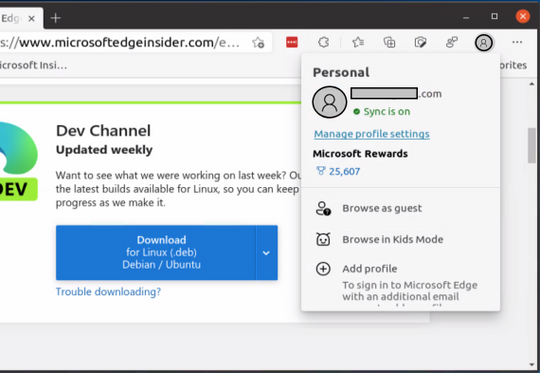Viewport: 540px width, 373px height.
Task: Open the Trouble downloading? link
Action: pos(108,292)
